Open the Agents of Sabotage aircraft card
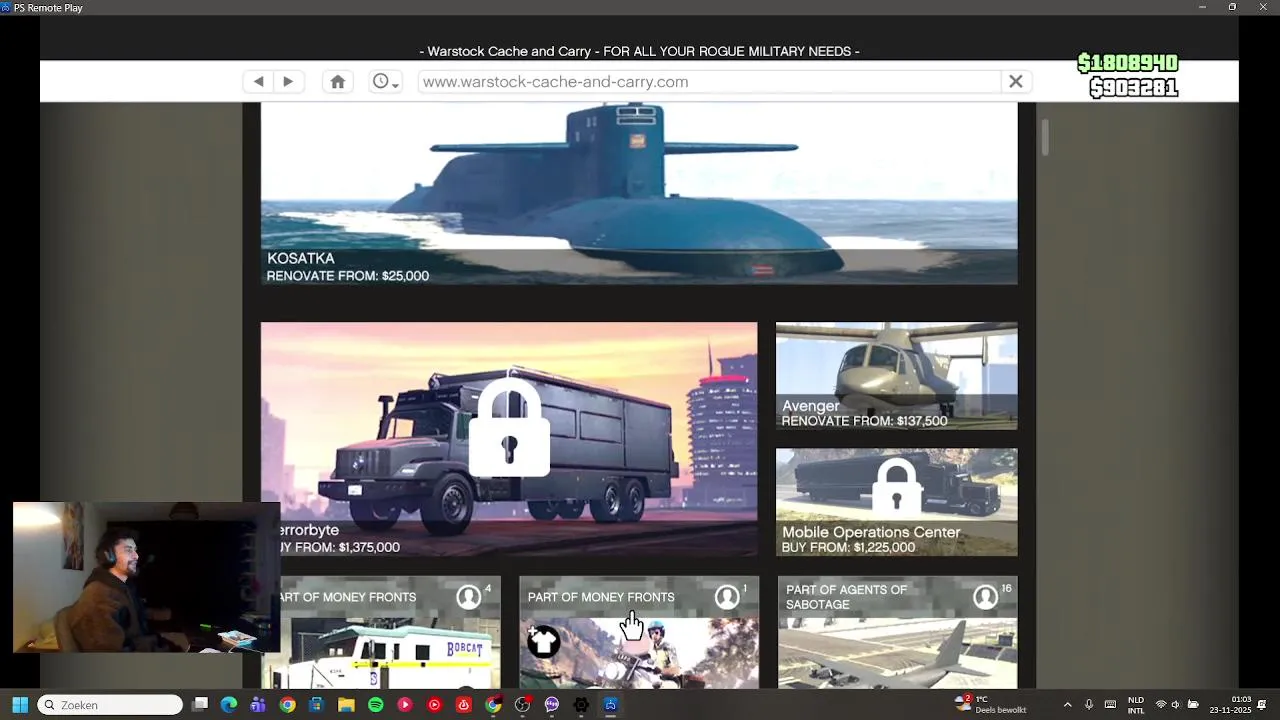 tap(897, 632)
